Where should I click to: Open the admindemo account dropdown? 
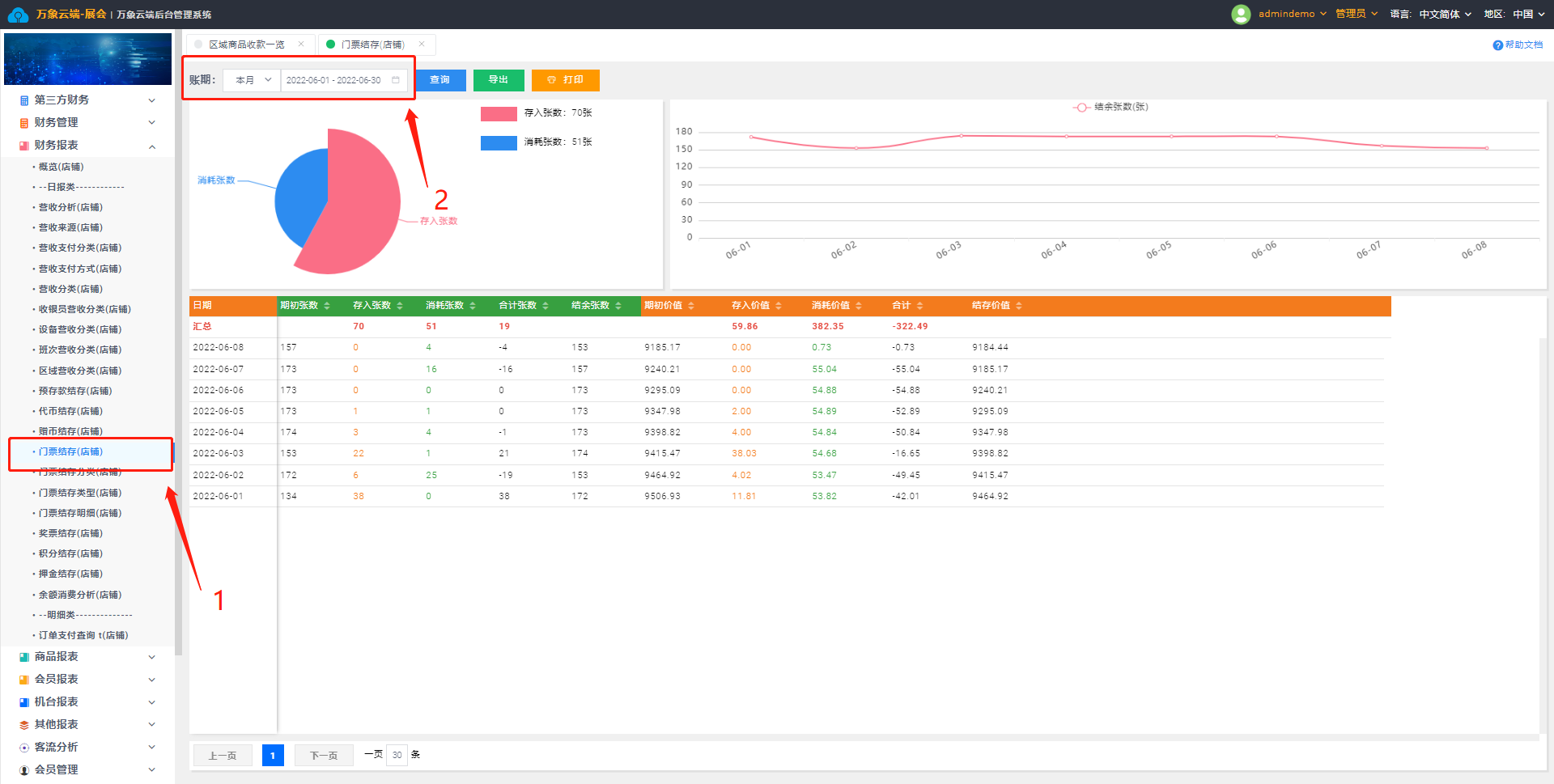tap(1293, 14)
